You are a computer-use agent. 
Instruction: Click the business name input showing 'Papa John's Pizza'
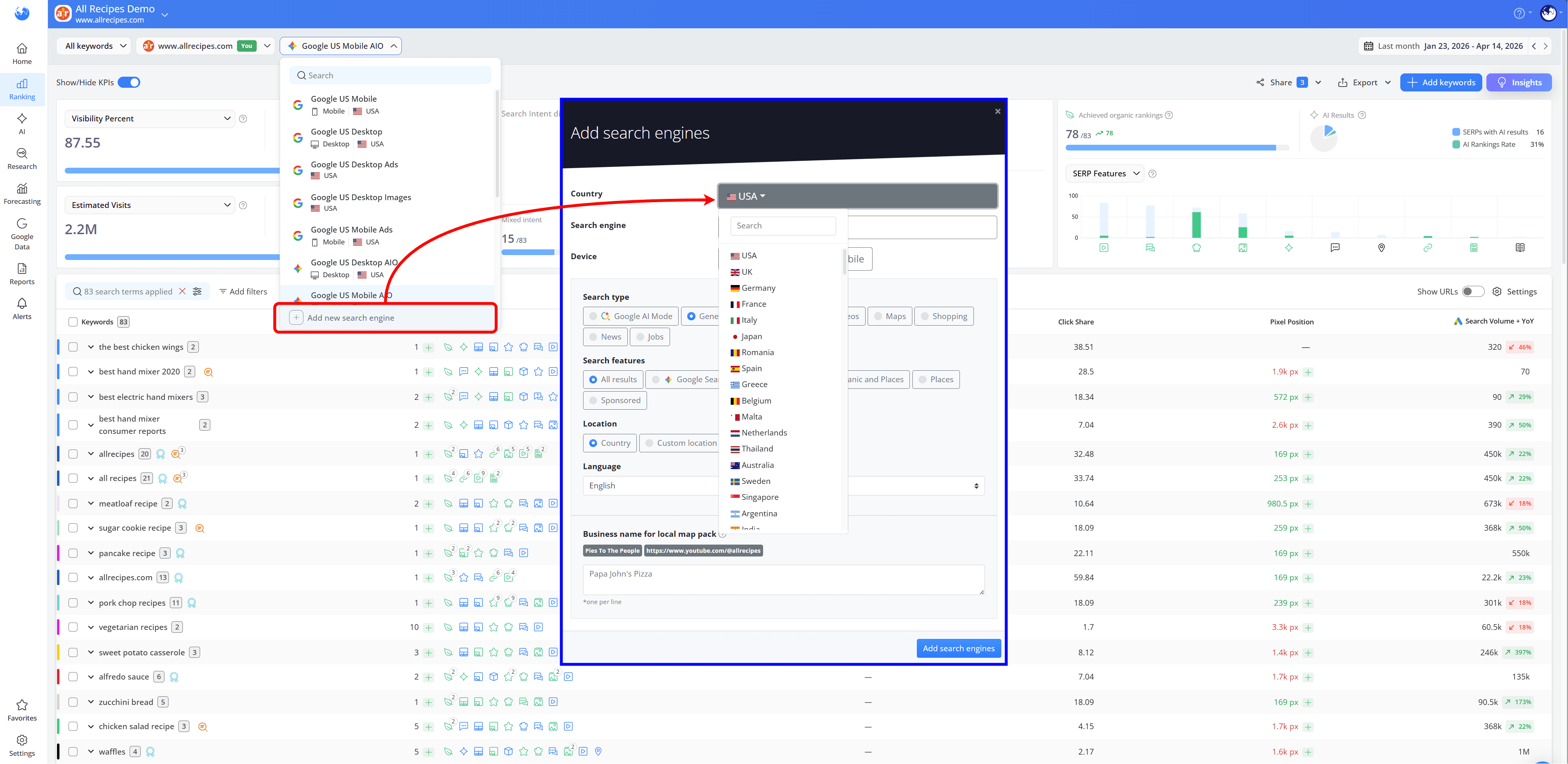pyautogui.click(x=783, y=579)
